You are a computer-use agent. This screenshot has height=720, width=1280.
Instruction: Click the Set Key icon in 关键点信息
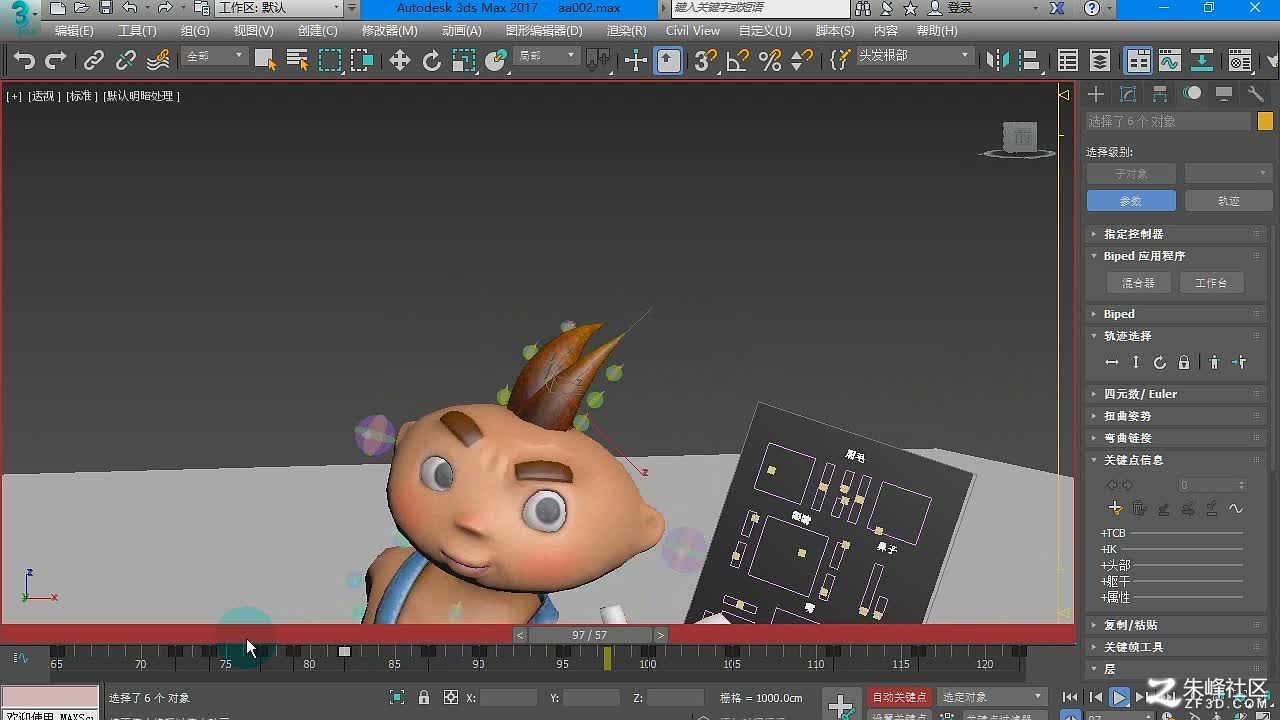(1116, 509)
